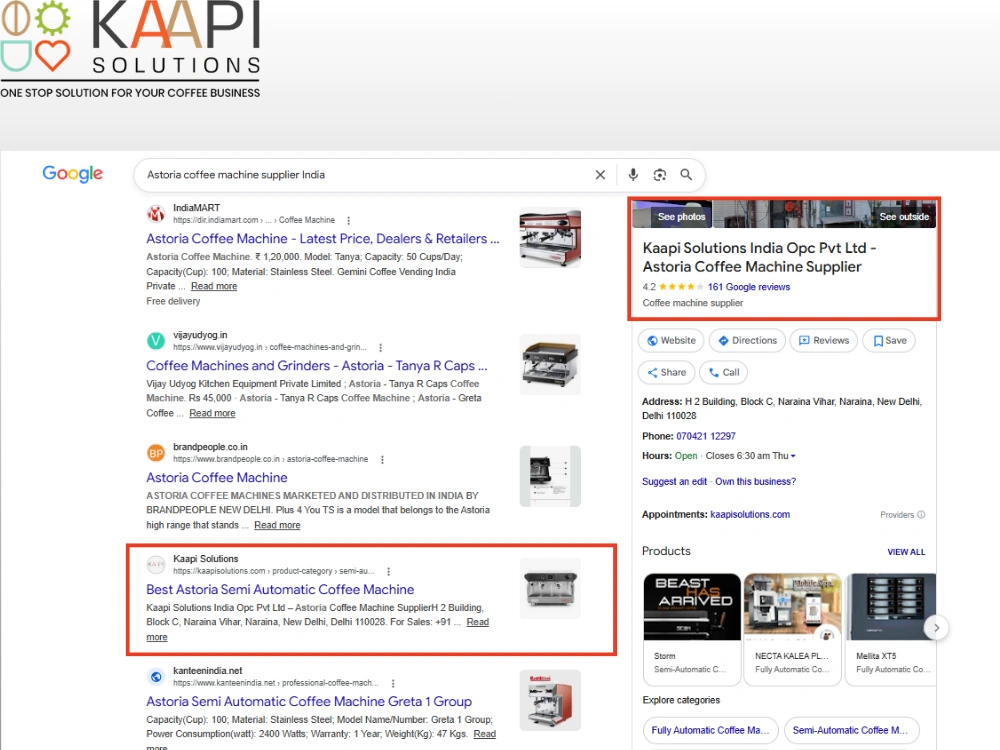Click the Reviews button
Image resolution: width=1000 pixels, height=750 pixels.
tap(823, 341)
